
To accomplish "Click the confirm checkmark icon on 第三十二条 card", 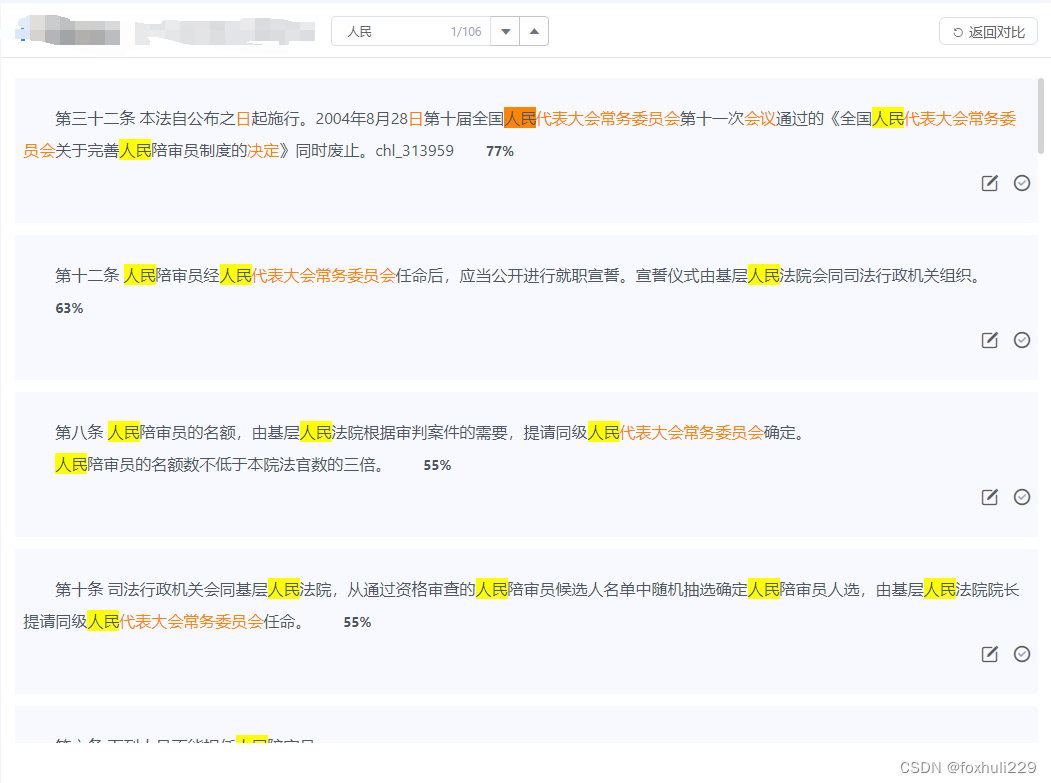I will (1022, 183).
